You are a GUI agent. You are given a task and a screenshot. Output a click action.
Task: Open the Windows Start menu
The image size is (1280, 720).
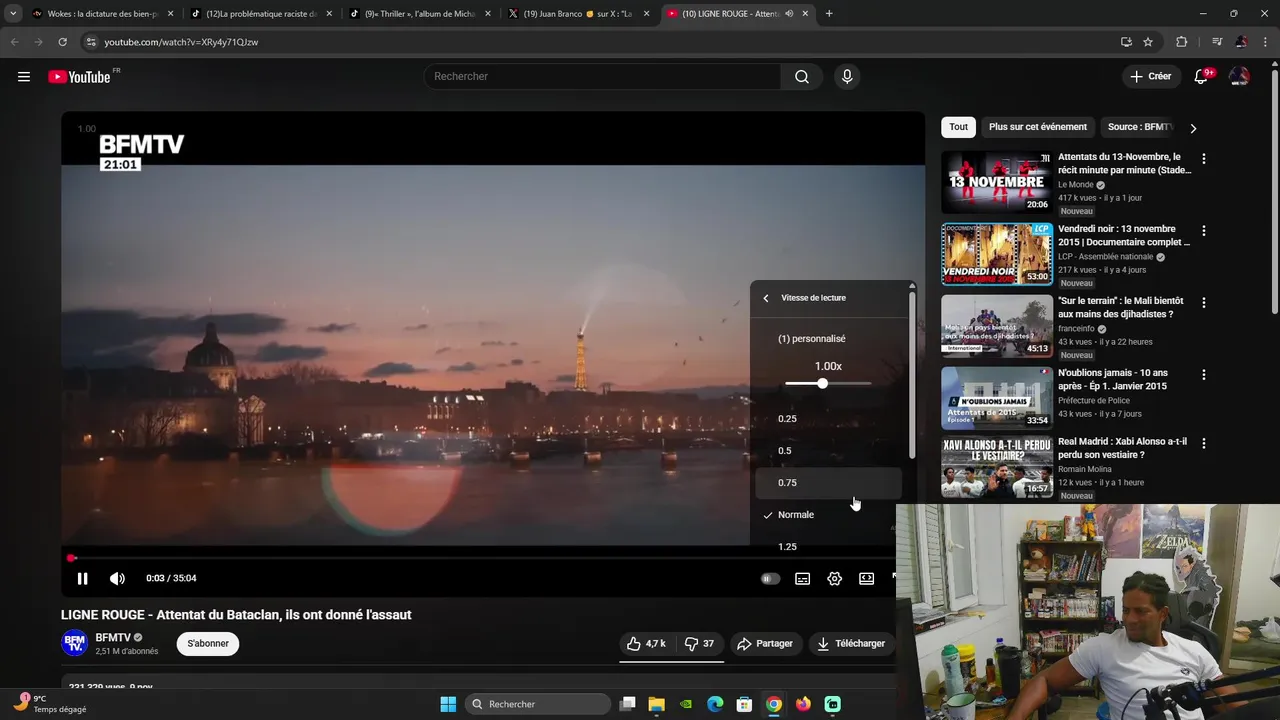(x=448, y=704)
